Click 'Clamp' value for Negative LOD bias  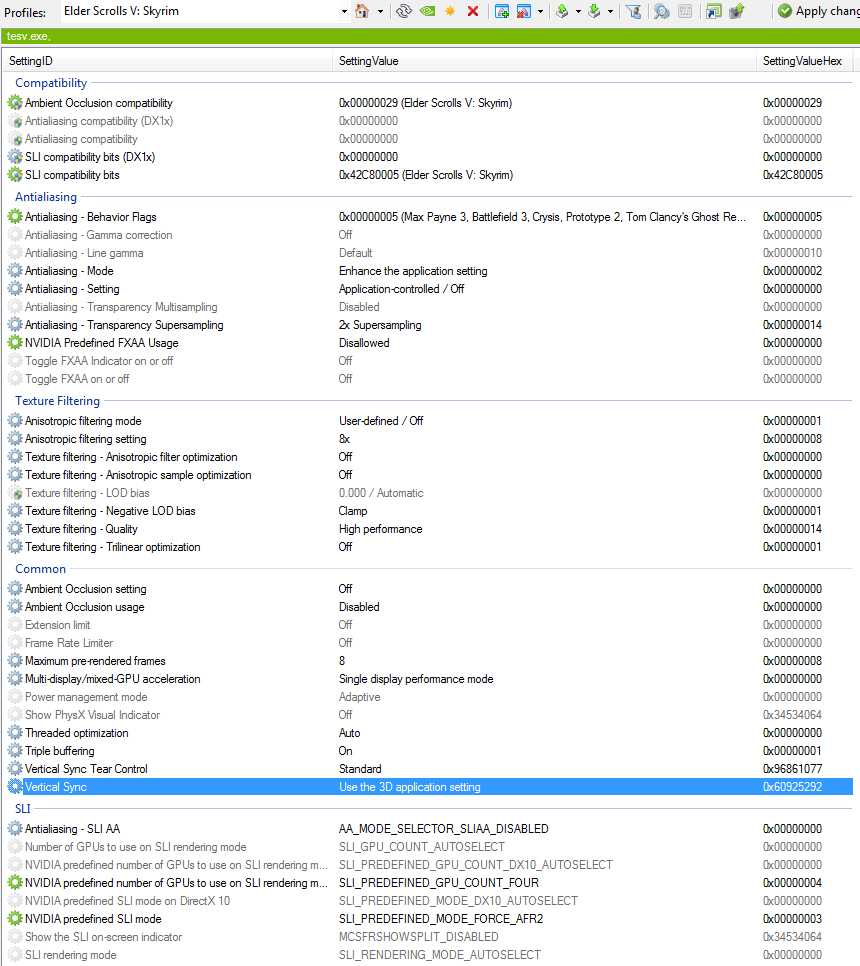(353, 511)
